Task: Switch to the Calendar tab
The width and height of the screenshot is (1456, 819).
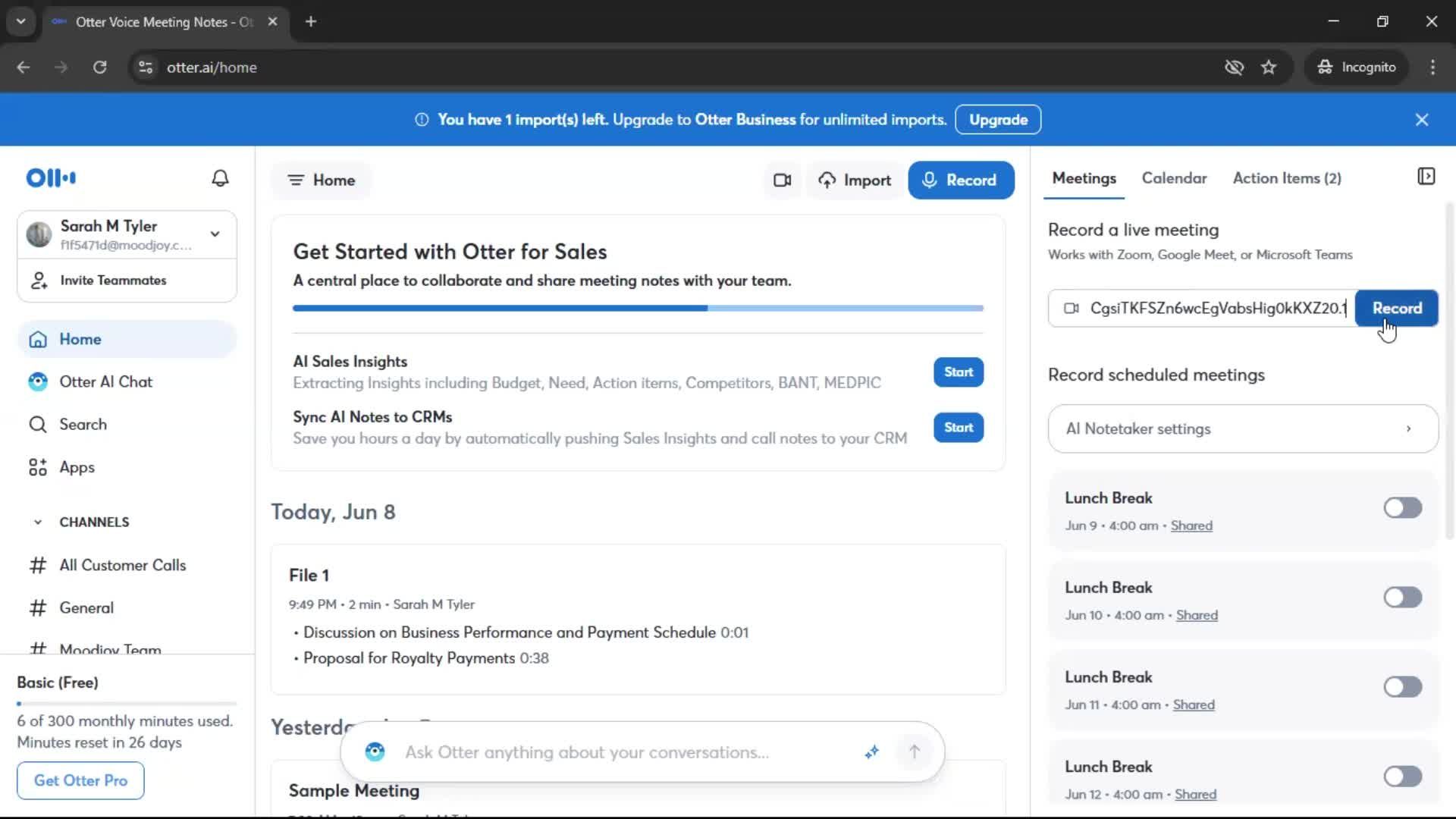Action: pos(1174,178)
